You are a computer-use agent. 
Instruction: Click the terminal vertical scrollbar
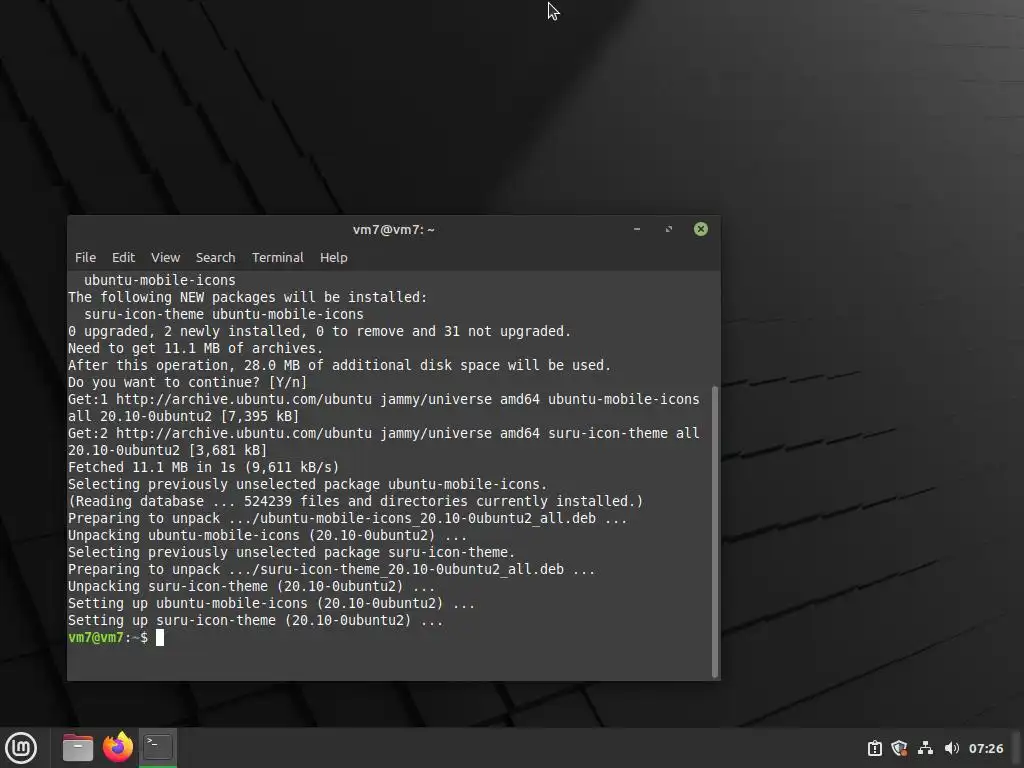(x=714, y=532)
